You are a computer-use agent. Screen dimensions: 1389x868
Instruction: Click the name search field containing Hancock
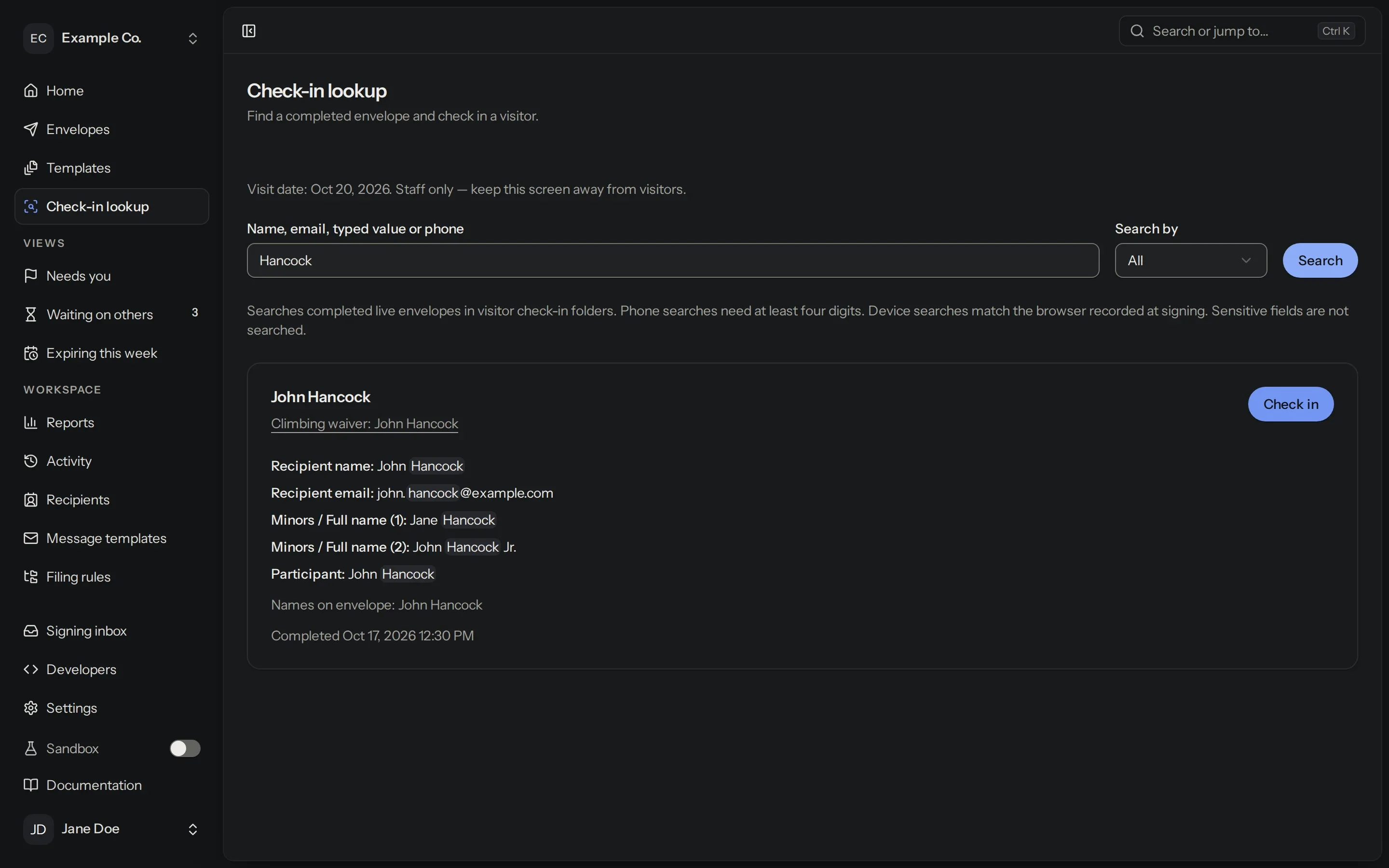pos(673,260)
